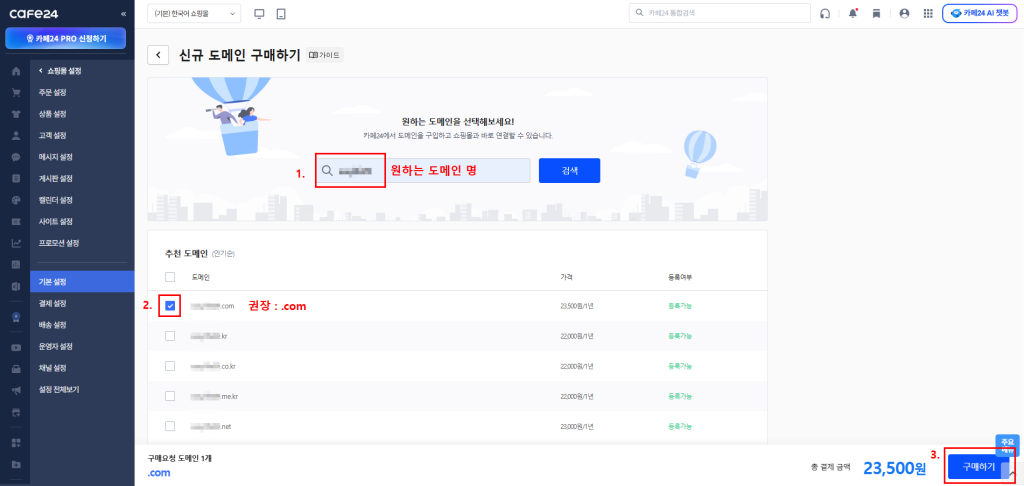The image size is (1024, 486).
Task: Click the 검색 search button
Action: 569,170
